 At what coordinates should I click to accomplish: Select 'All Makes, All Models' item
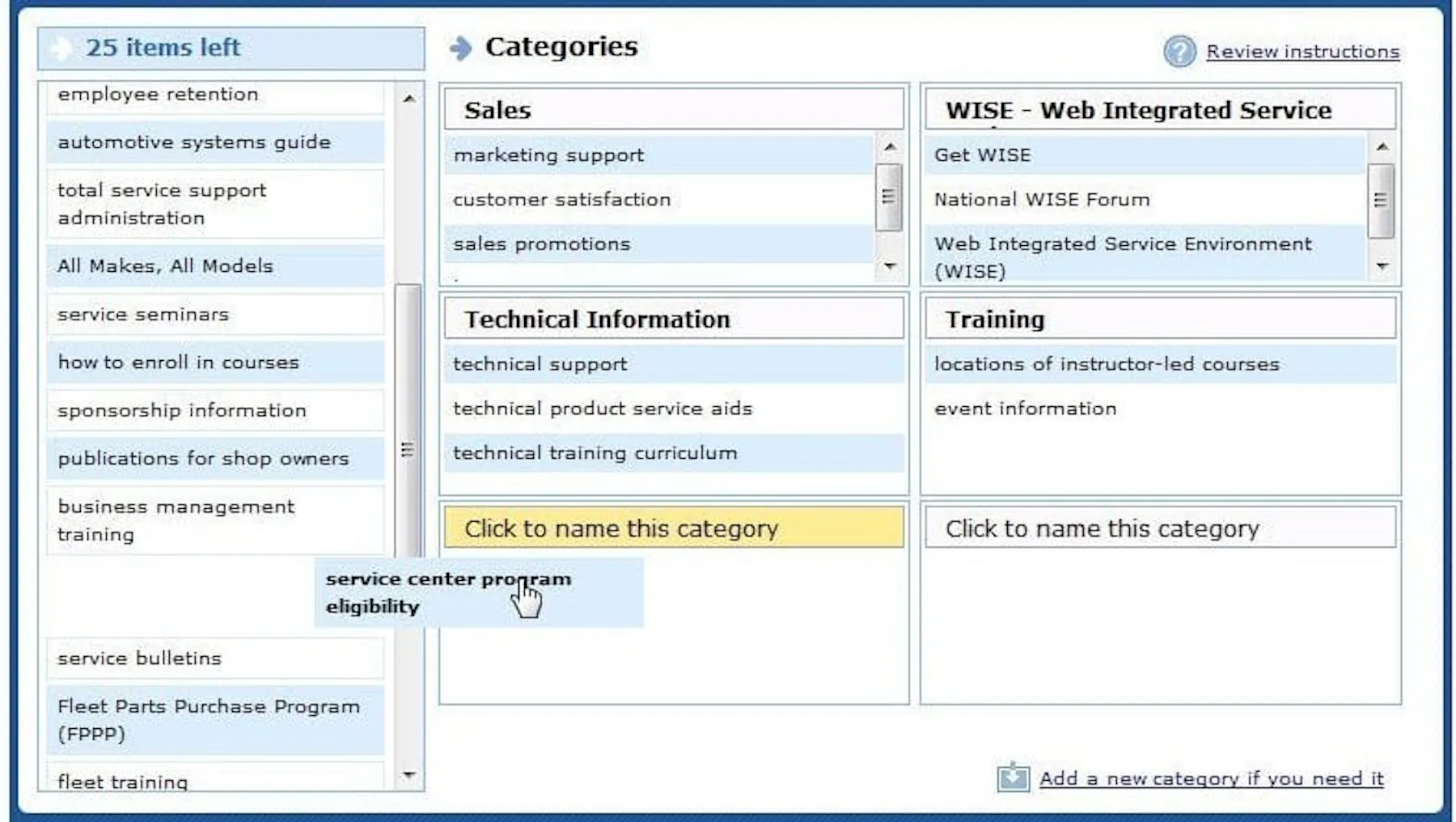[166, 266]
